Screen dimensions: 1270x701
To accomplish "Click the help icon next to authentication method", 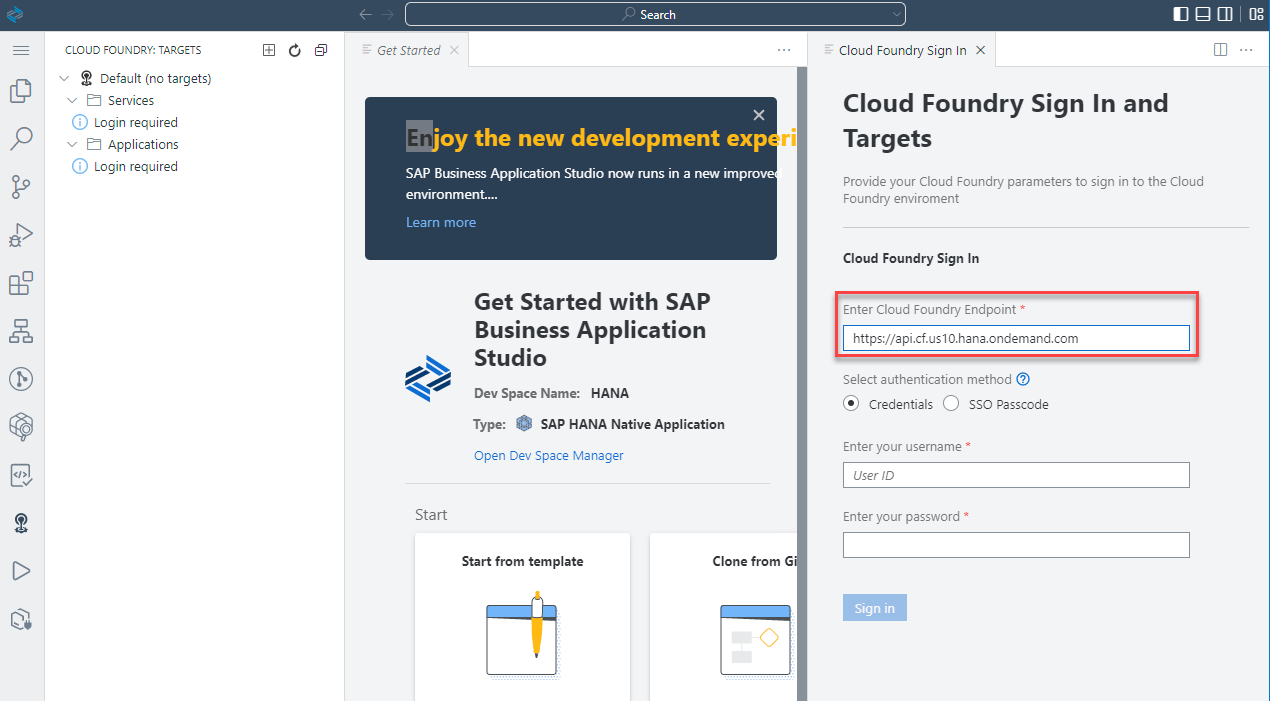I will 1022,379.
